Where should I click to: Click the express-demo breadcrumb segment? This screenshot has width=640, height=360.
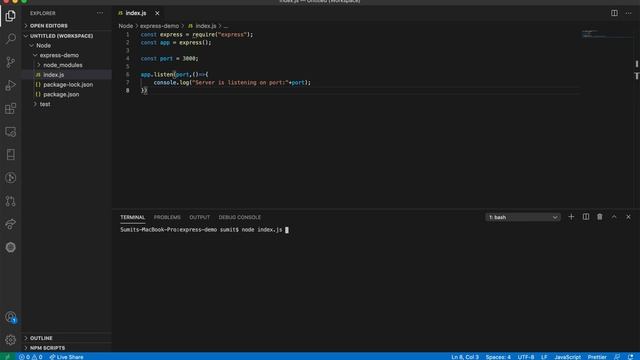pos(159,26)
